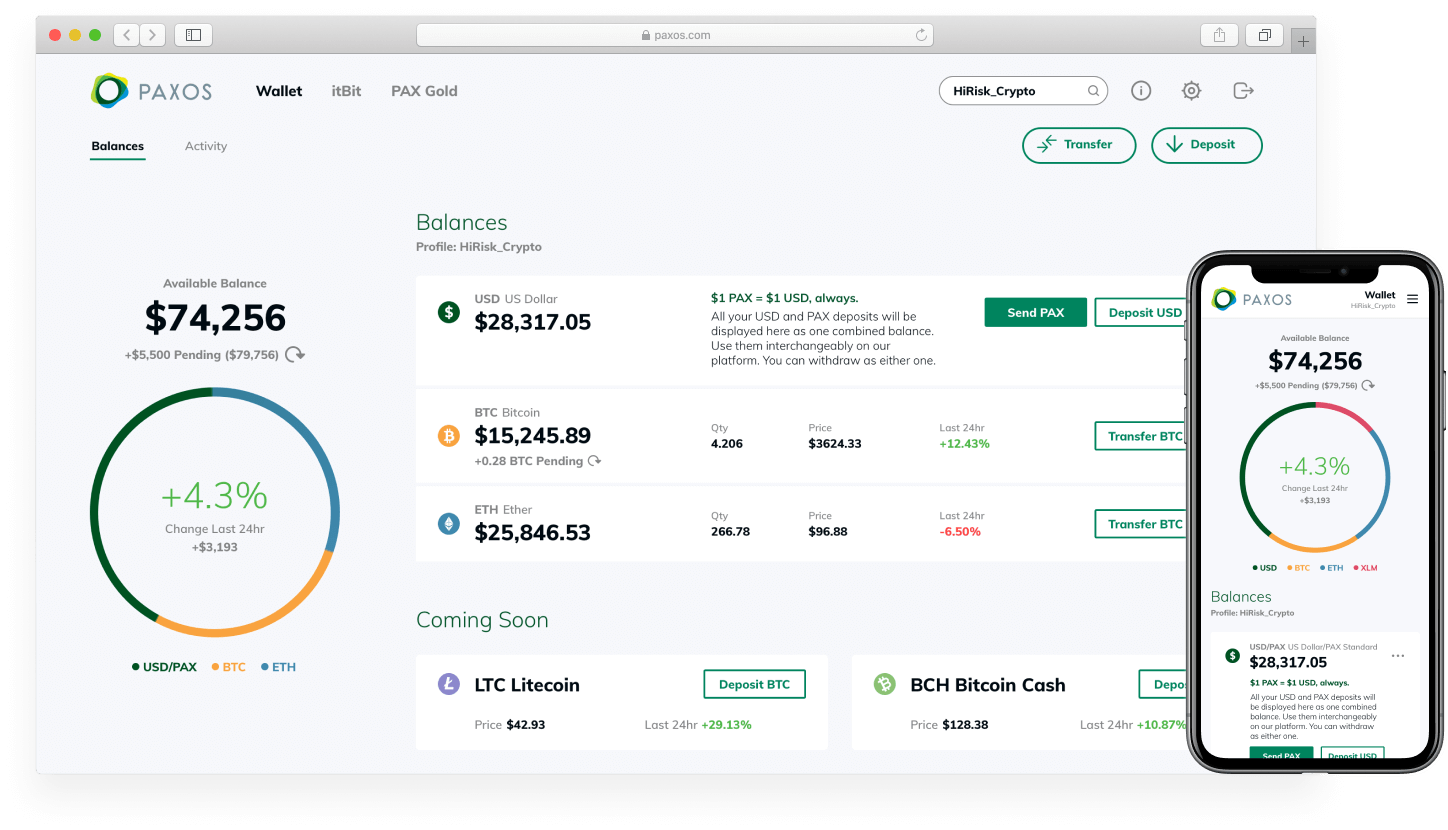Focus the paxos.com address bar
This screenshot has width=1448, height=830.
pos(675,35)
